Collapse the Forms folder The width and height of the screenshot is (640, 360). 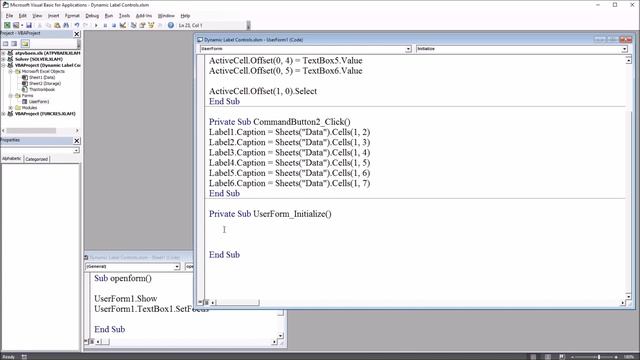click(11, 96)
